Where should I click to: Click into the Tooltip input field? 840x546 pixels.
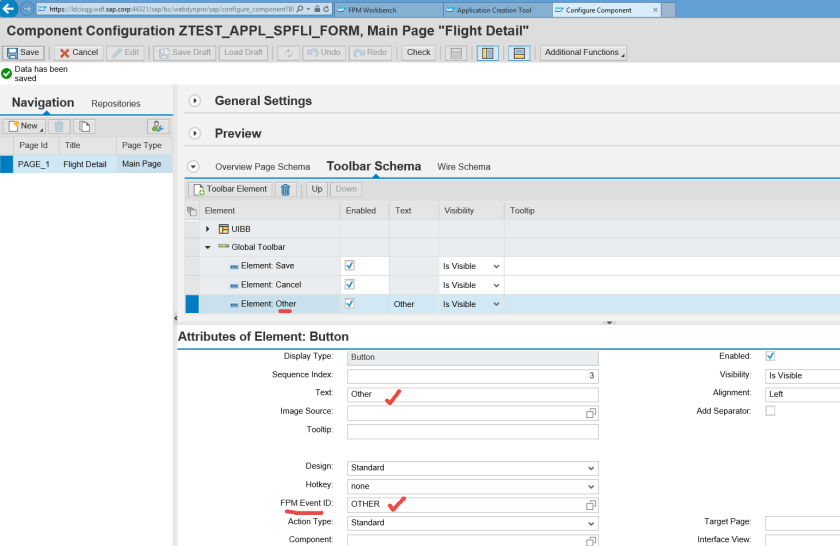click(x=472, y=431)
